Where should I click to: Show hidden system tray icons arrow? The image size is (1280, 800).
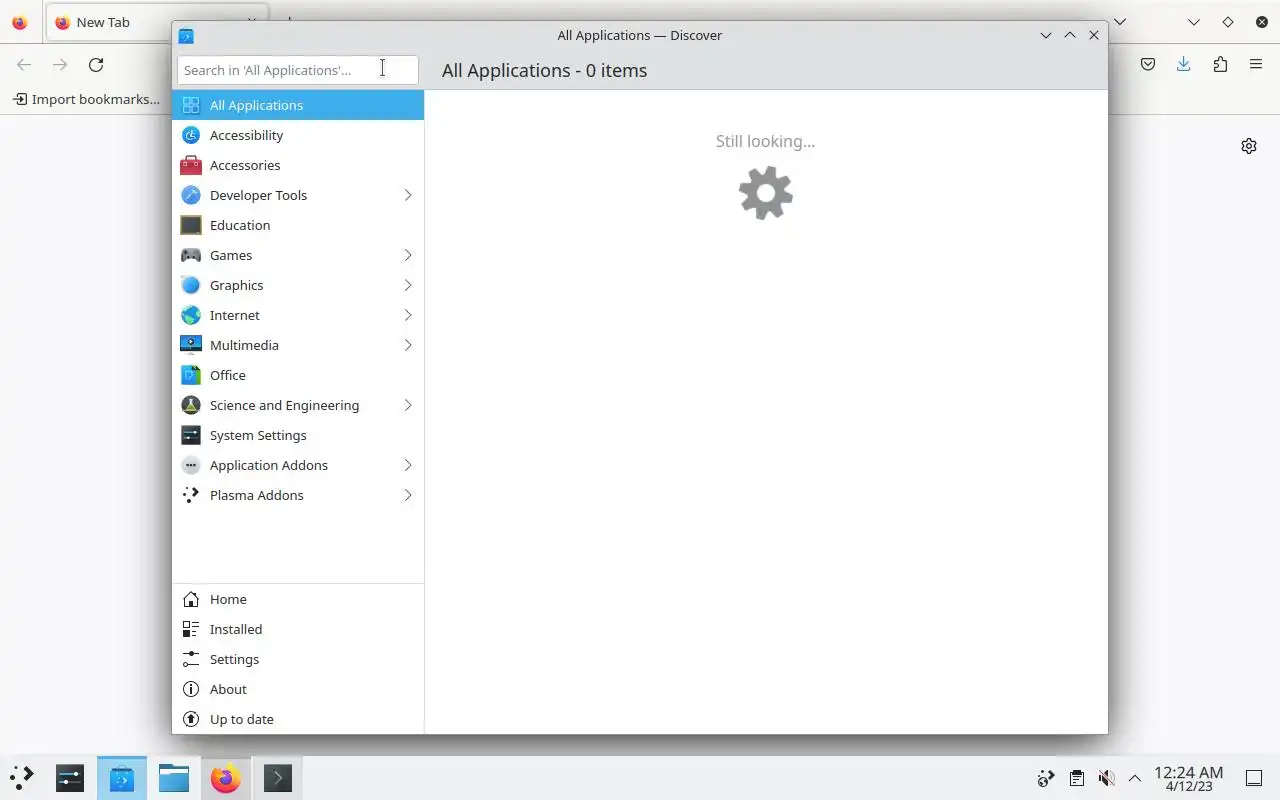(1135, 778)
